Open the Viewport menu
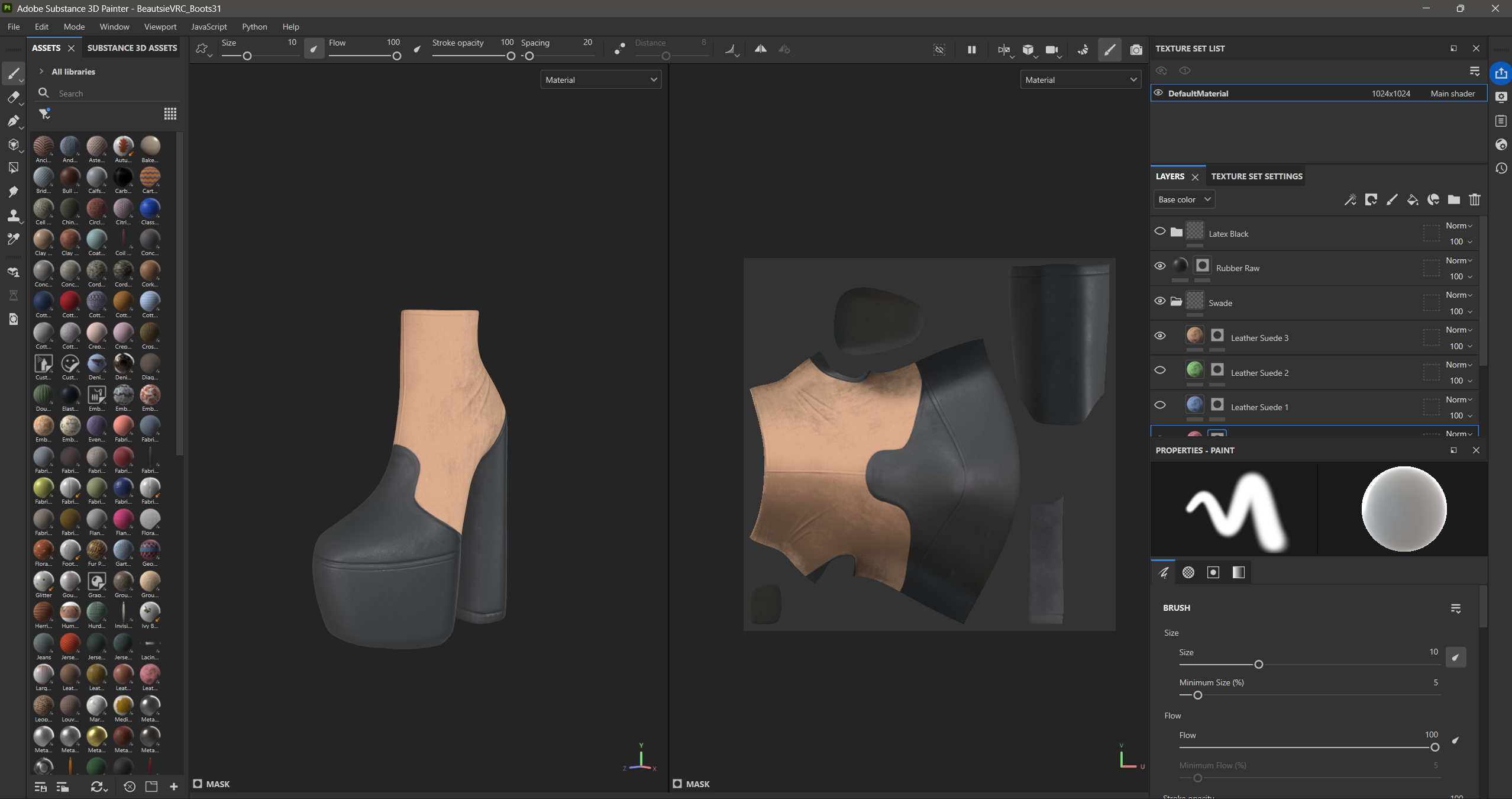The width and height of the screenshot is (1512, 799). (x=160, y=27)
